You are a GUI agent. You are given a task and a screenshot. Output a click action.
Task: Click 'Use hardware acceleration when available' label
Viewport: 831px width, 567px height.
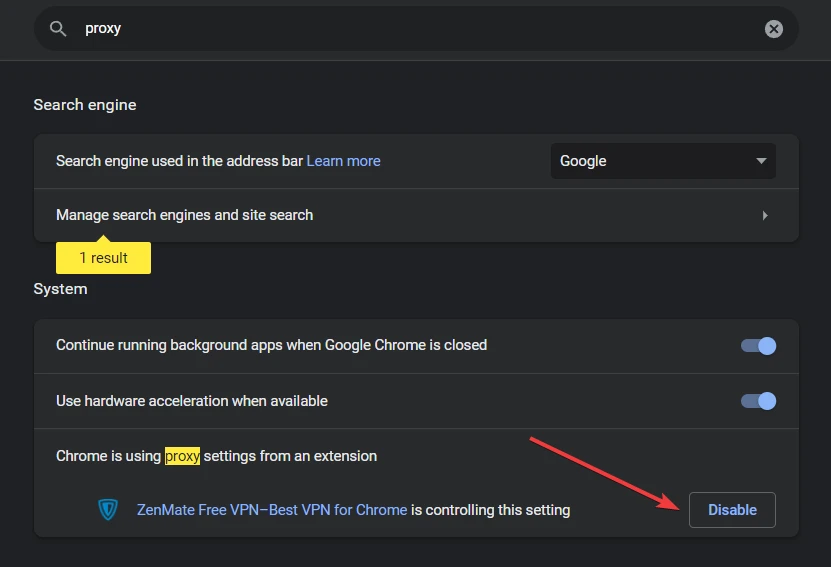coord(192,401)
